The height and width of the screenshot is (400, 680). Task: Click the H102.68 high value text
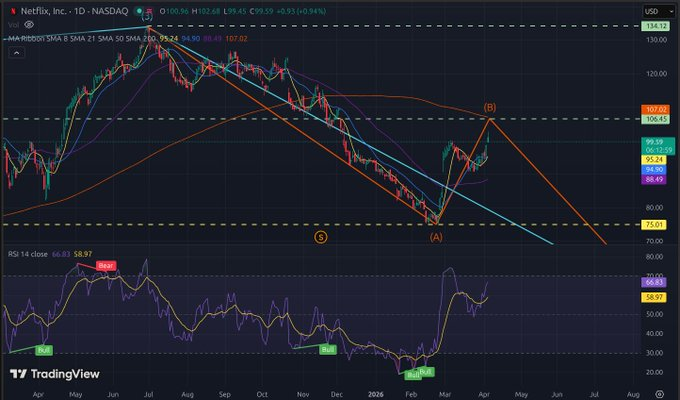(x=206, y=11)
